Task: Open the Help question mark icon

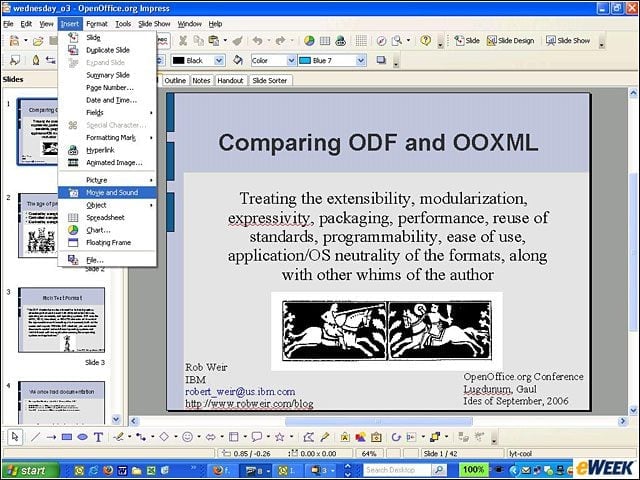Action: click(425, 40)
